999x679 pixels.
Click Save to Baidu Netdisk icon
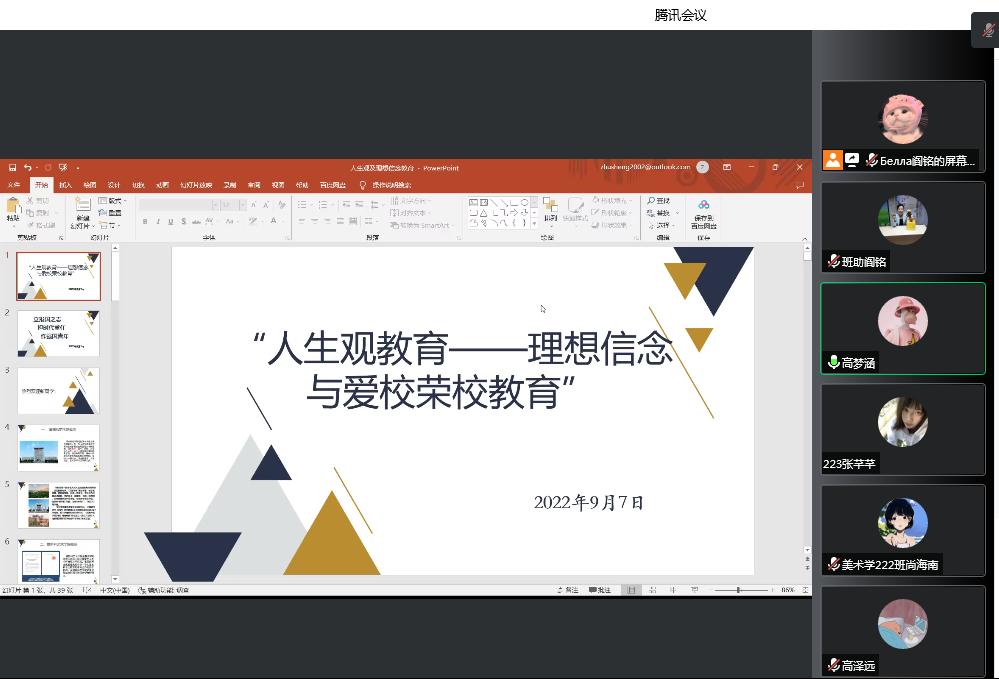click(x=703, y=212)
